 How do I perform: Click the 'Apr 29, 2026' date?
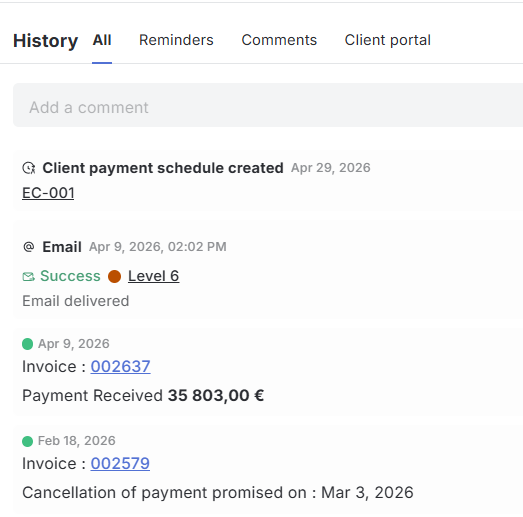[331, 168]
